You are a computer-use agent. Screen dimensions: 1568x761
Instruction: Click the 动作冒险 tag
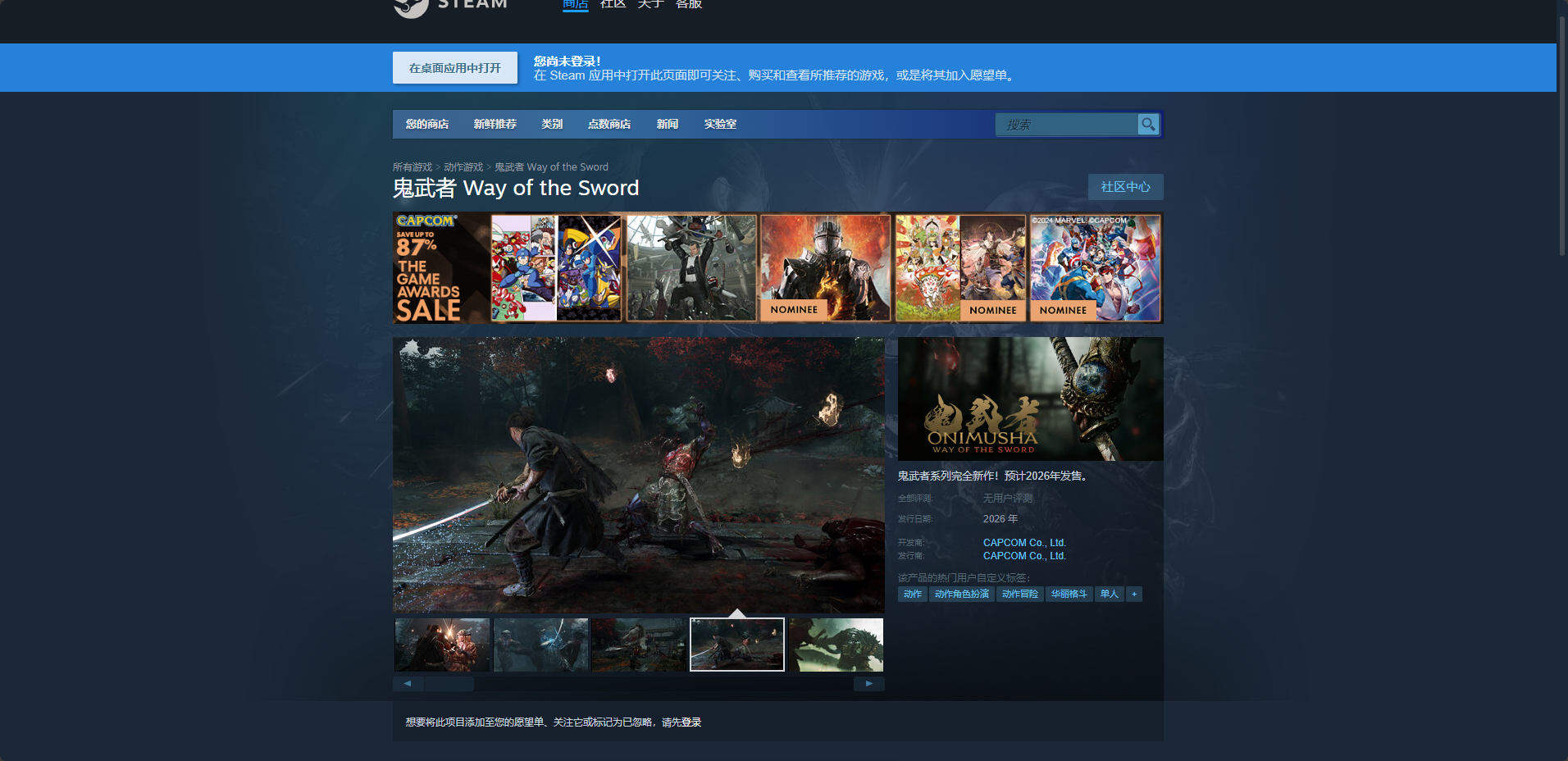(x=1020, y=594)
